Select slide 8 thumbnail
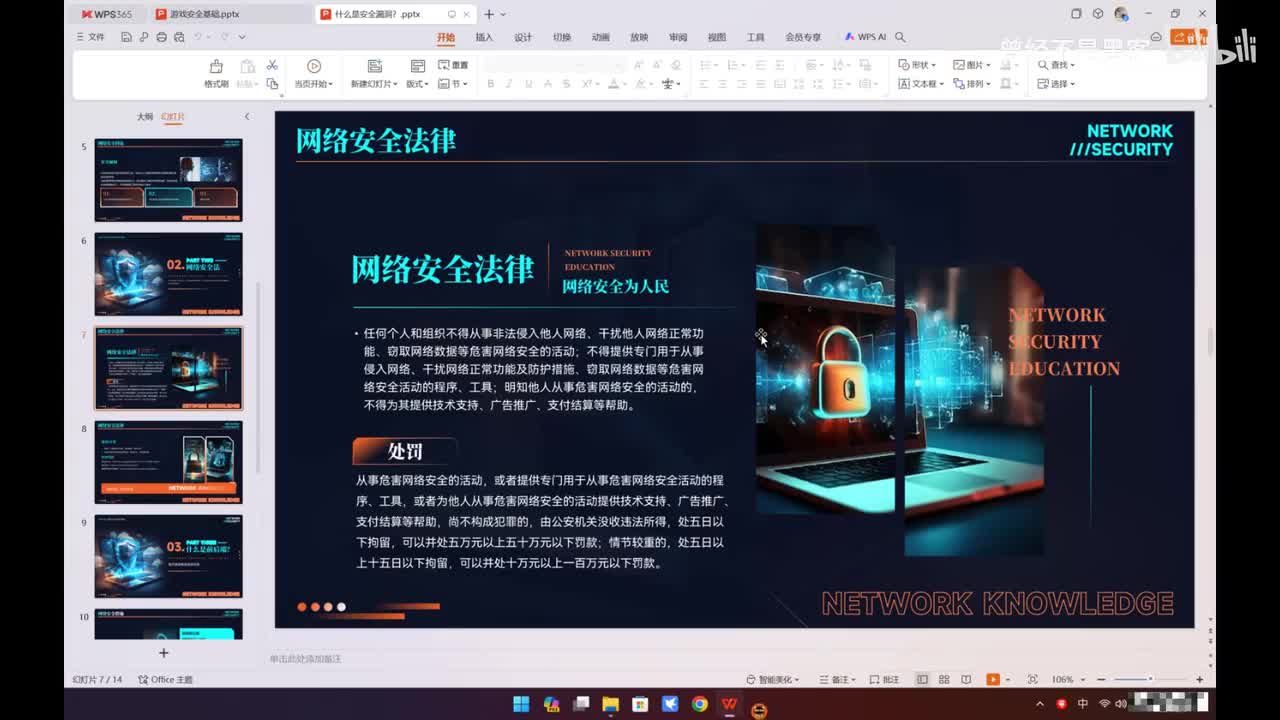1280x720 pixels. pos(168,462)
